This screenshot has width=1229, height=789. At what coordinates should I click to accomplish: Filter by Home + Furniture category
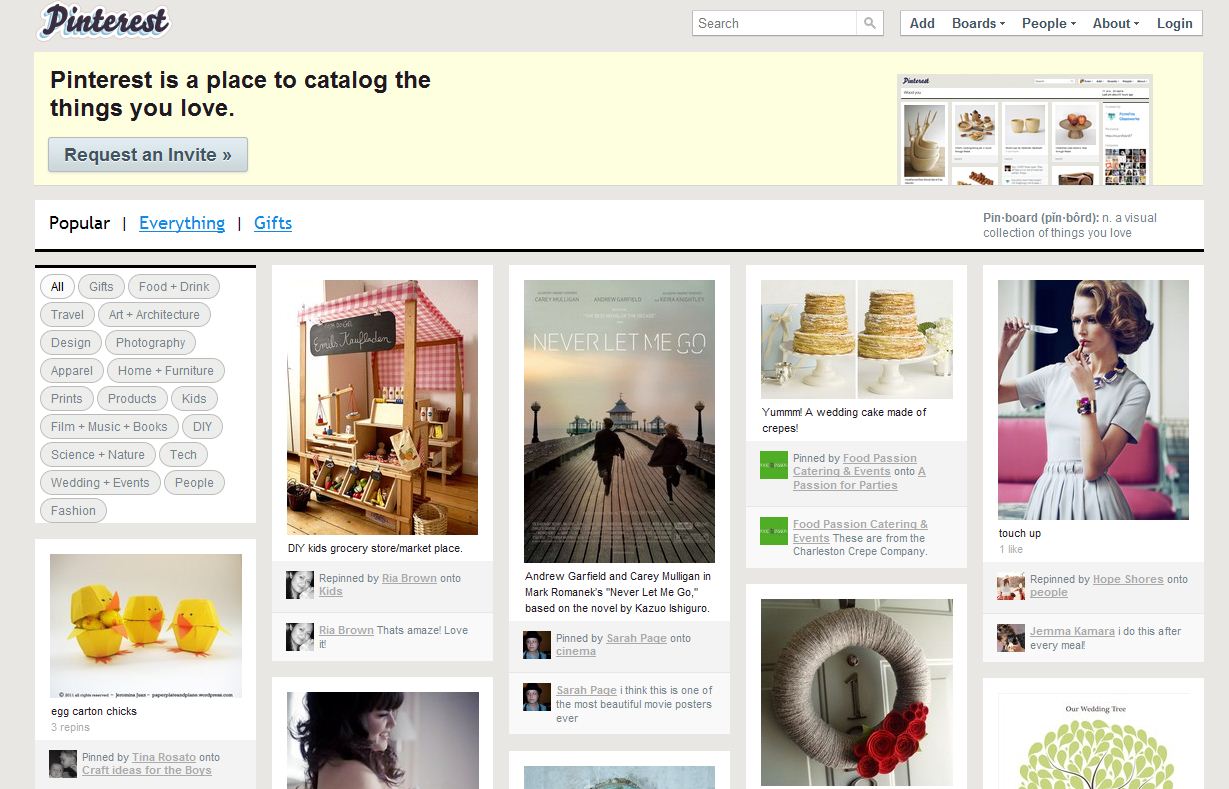coord(166,371)
